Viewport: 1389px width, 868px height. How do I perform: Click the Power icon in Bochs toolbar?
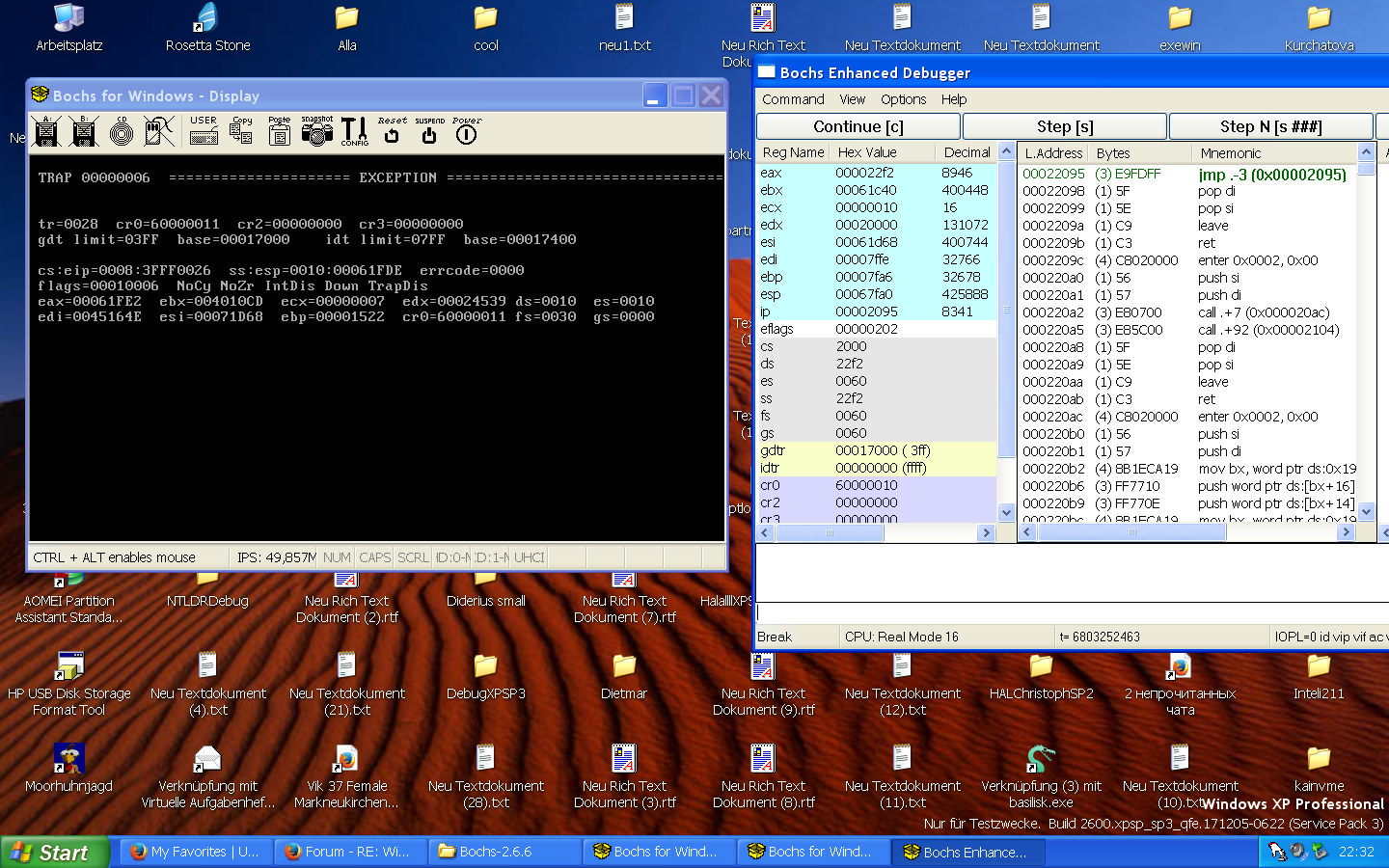pos(467,131)
